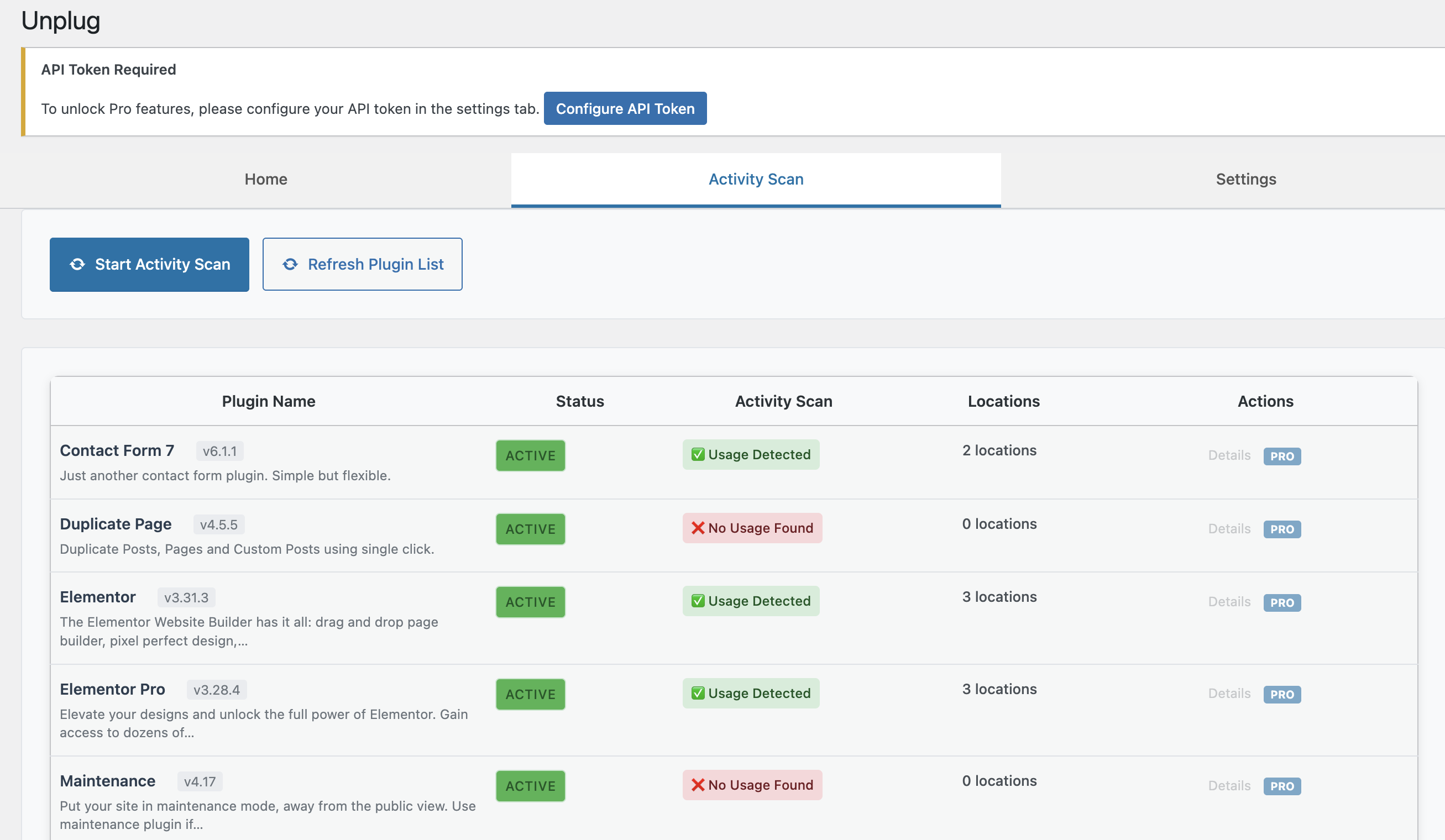
Task: Click ACTIVE status badge for Elementor Pro
Action: click(531, 694)
